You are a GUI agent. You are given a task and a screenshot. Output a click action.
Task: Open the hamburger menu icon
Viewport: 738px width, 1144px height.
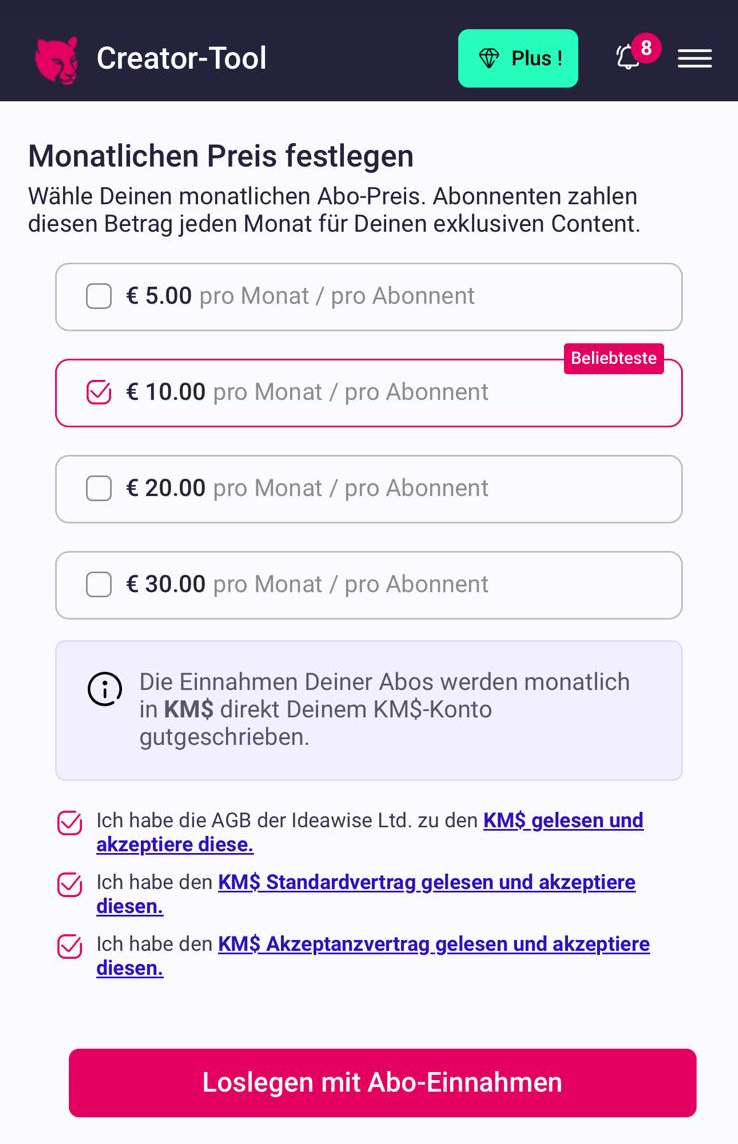tap(694, 58)
